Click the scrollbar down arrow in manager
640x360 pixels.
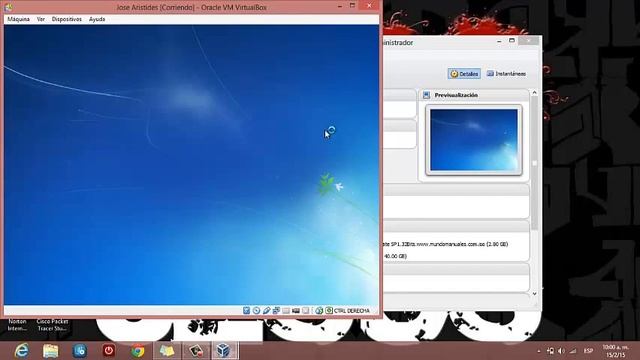(x=534, y=294)
